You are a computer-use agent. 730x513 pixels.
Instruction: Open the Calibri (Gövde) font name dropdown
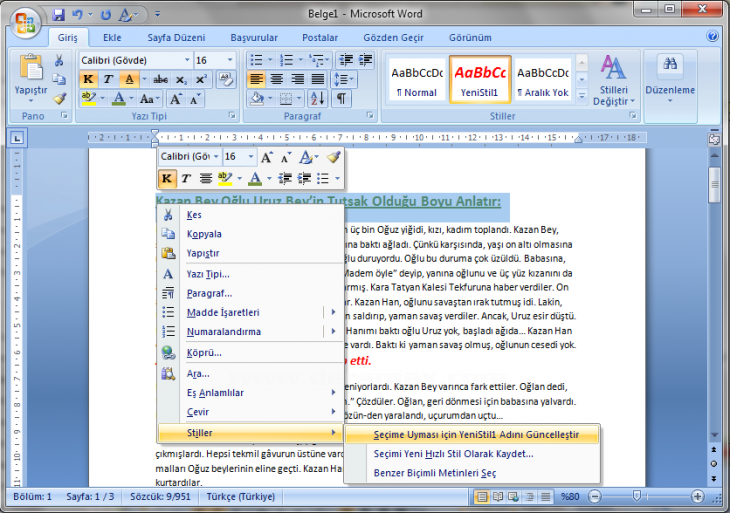[187, 60]
